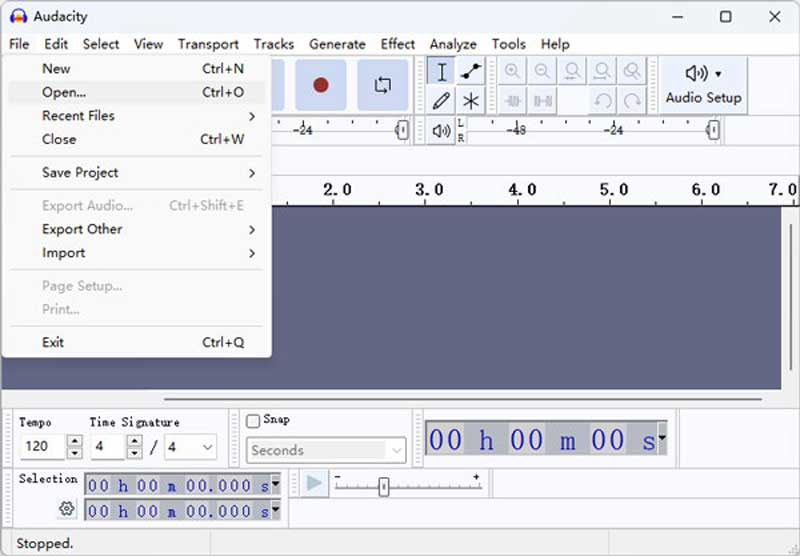The height and width of the screenshot is (556, 800).
Task: Enable the Snap checkbox
Action: click(x=253, y=421)
